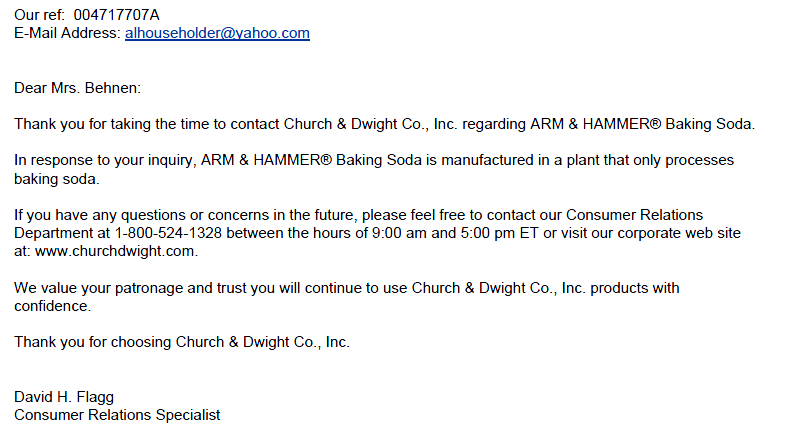Click "We value your patronage" text
The width and height of the screenshot is (787, 436).
(98, 288)
